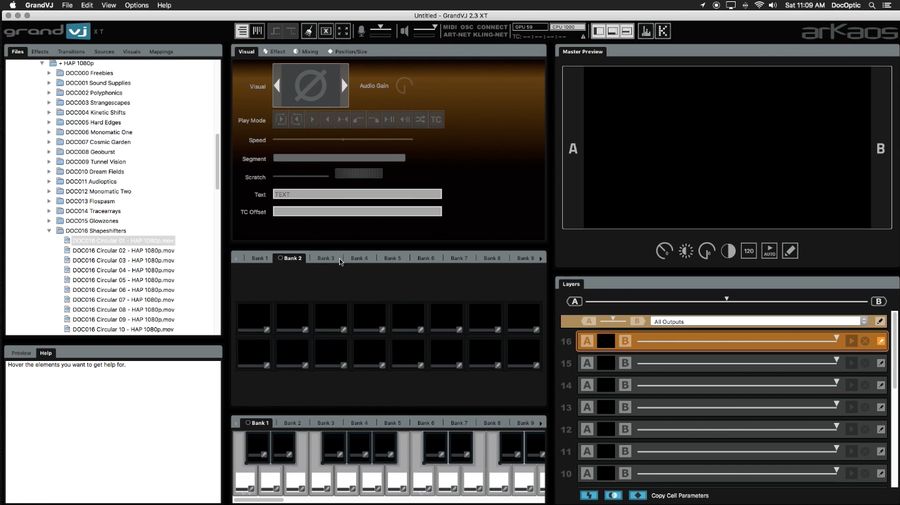Click the 120 BPM tempo box
The width and height of the screenshot is (900, 505).
(748, 251)
